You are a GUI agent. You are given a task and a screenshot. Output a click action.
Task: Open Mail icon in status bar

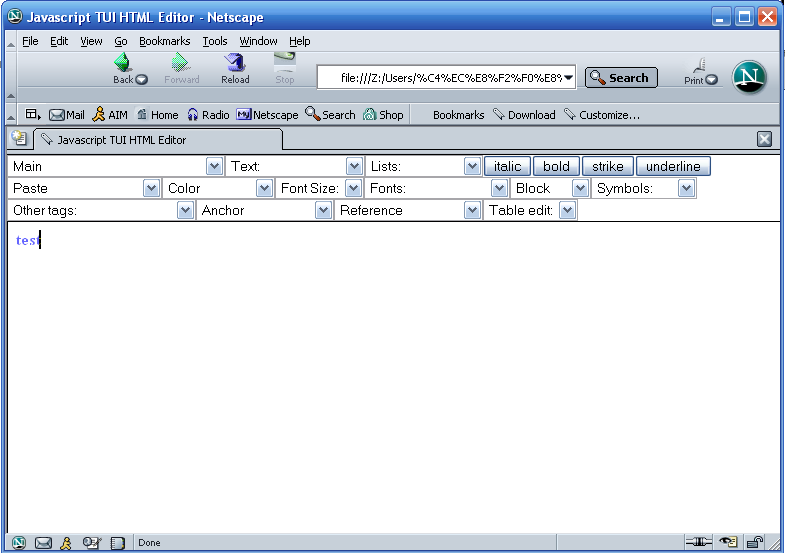pos(43,542)
